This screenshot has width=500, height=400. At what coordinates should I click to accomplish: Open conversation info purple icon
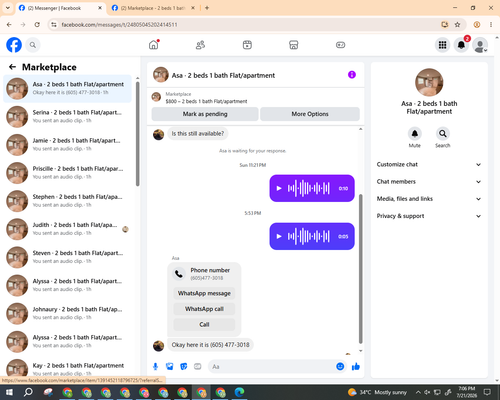pos(352,75)
